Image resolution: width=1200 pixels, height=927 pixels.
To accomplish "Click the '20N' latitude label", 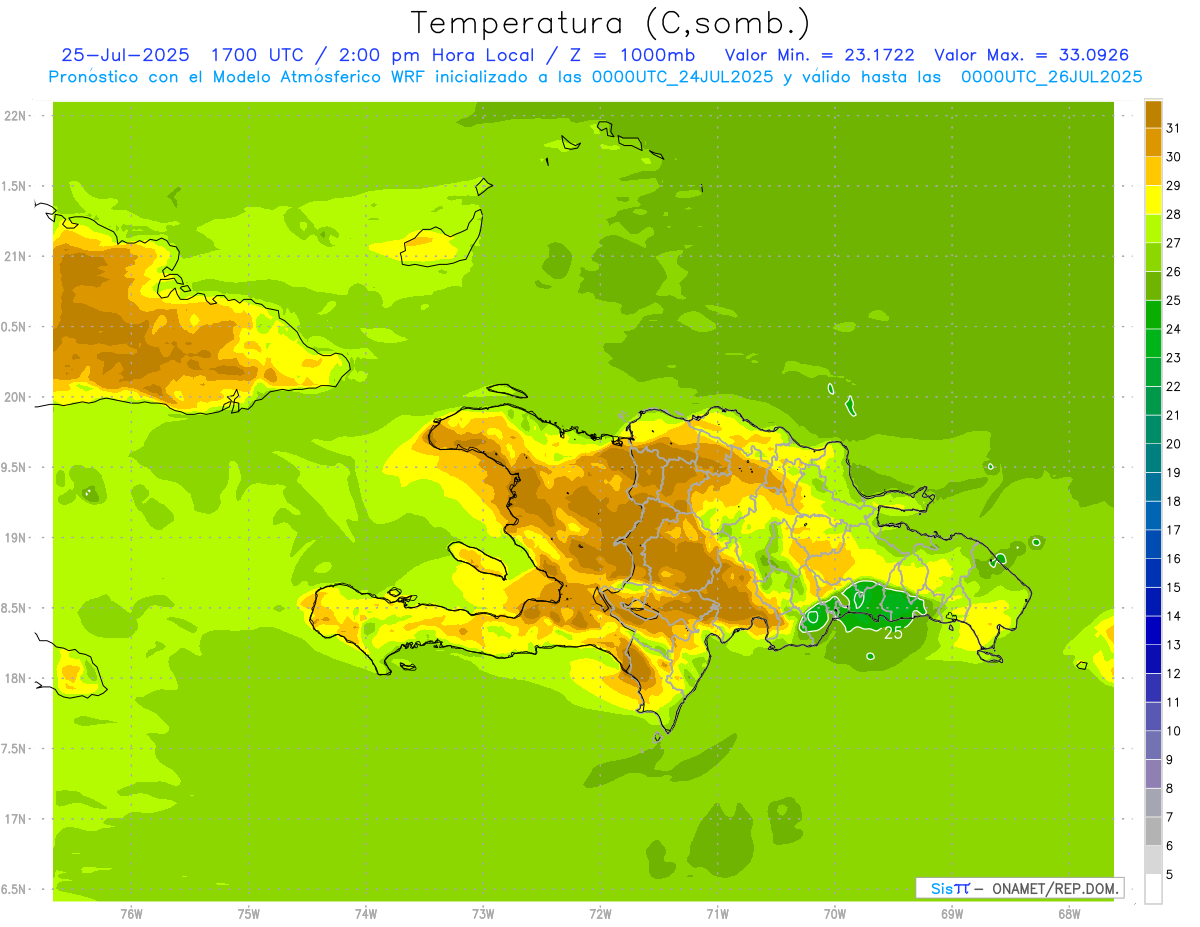I will (17, 397).
